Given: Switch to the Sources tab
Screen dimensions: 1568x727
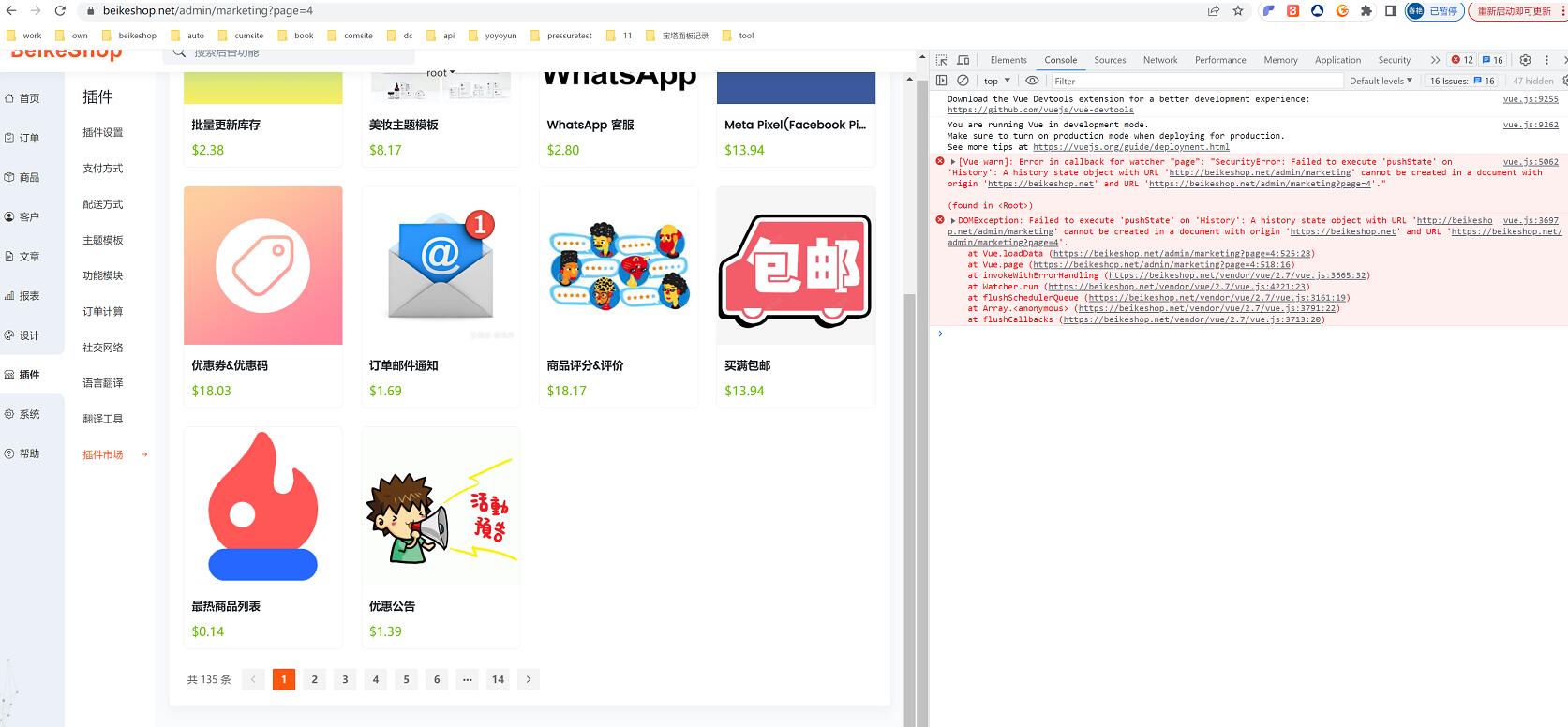Looking at the screenshot, I should (x=1110, y=60).
